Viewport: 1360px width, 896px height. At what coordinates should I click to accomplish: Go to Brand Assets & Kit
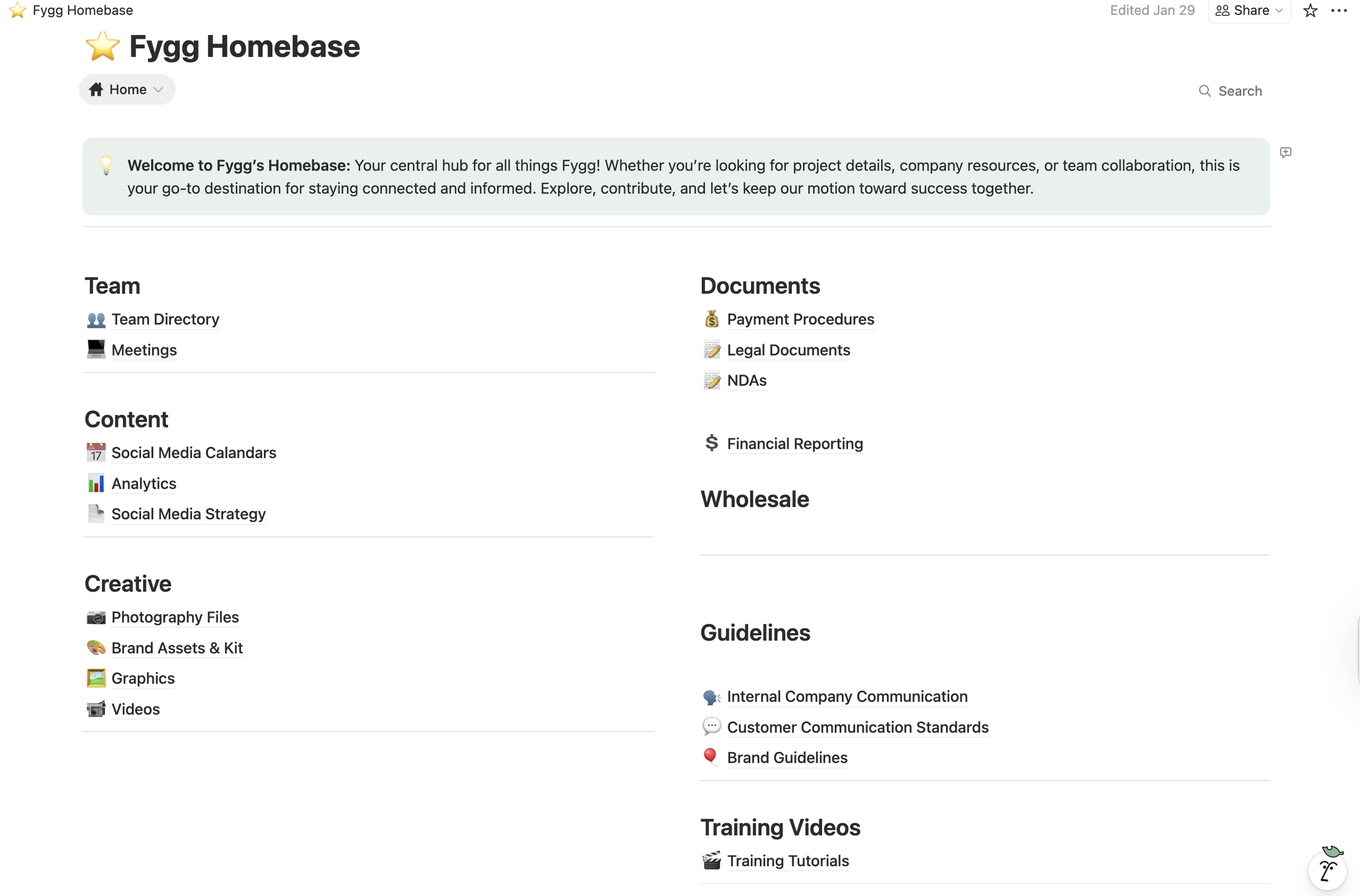coord(177,648)
